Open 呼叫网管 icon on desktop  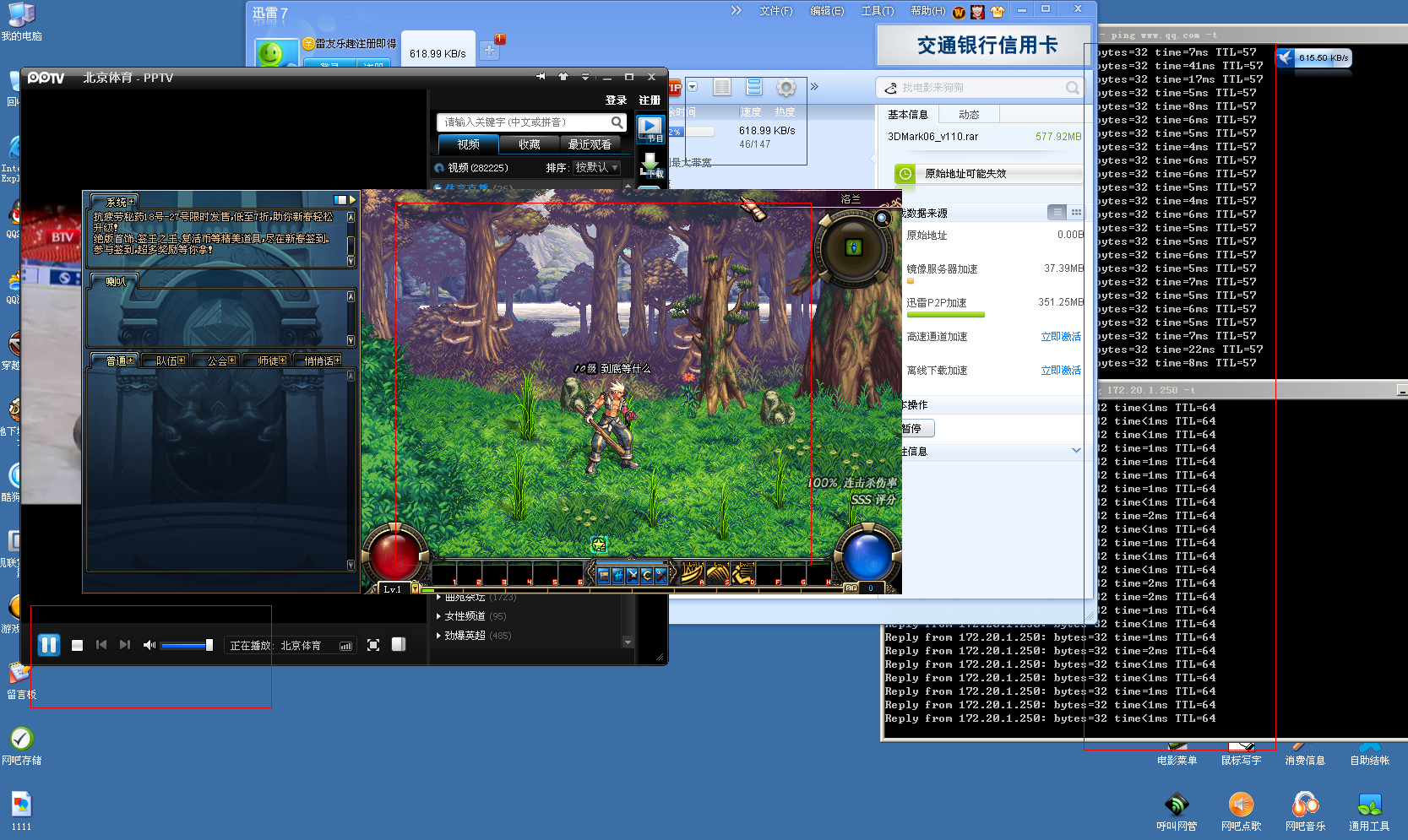1177,805
